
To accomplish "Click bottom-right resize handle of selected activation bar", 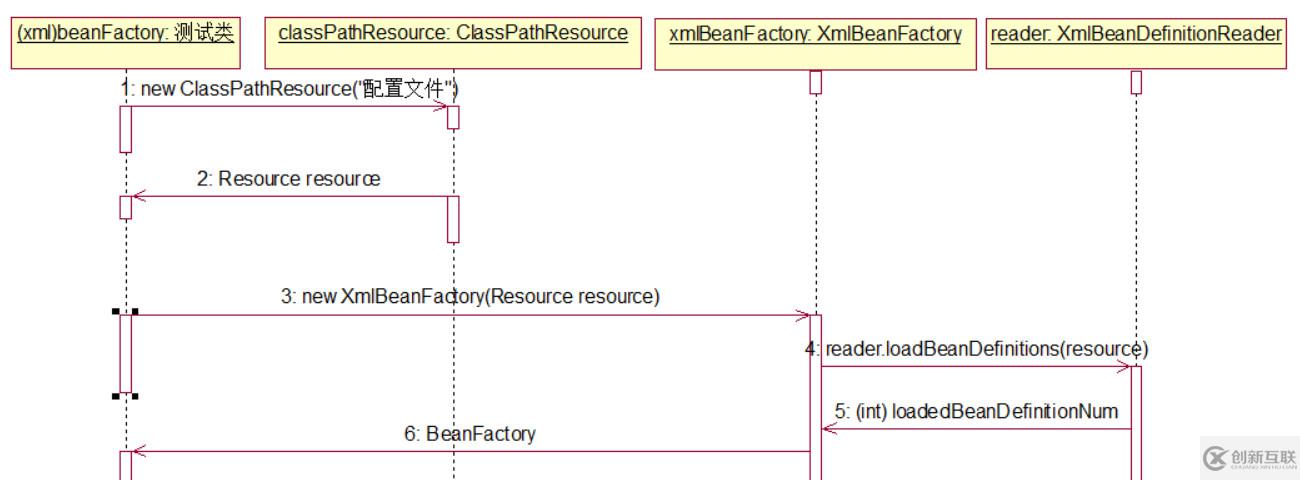I will coord(135,396).
